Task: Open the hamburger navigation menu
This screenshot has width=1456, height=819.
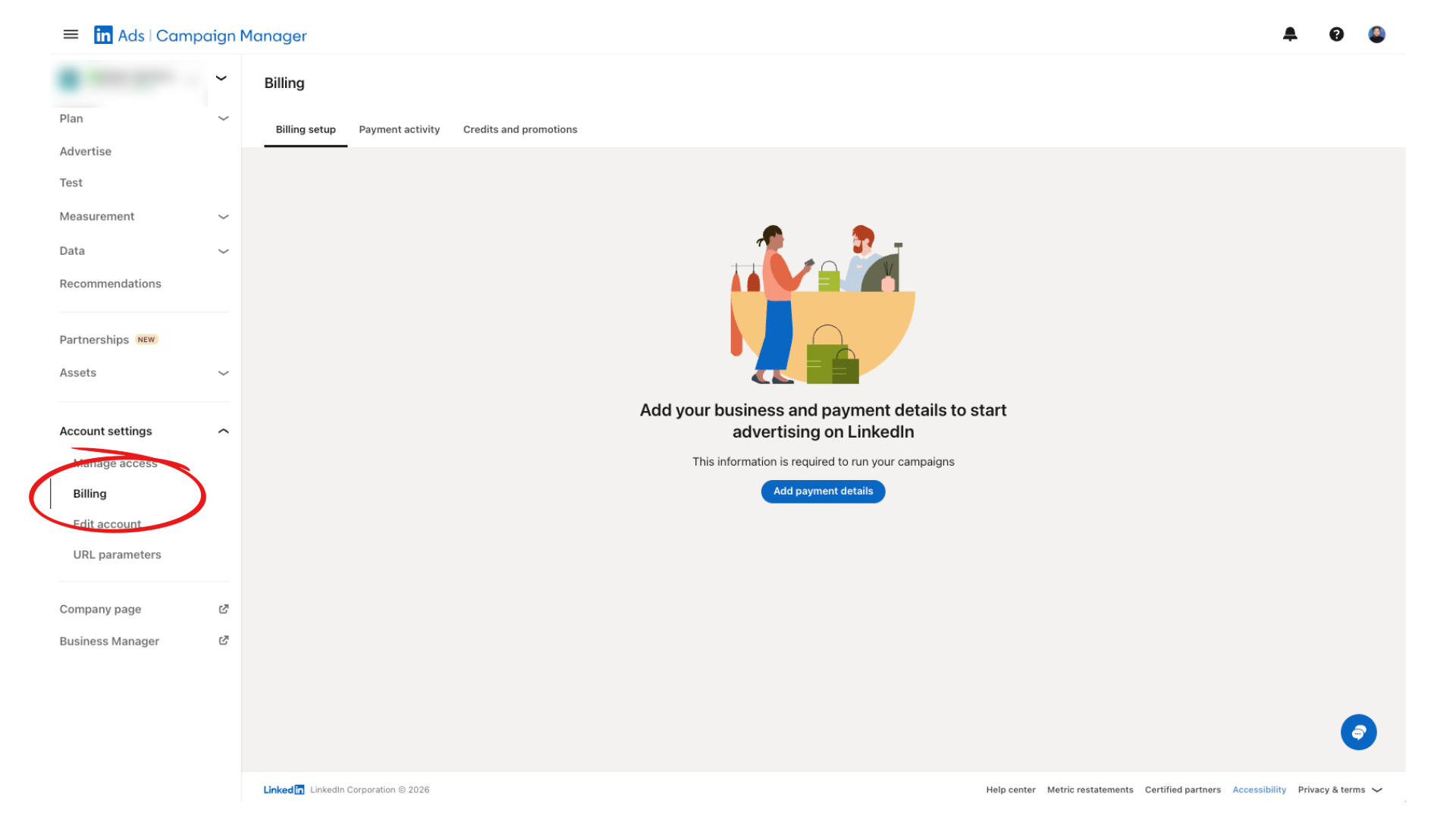Action: (71, 34)
